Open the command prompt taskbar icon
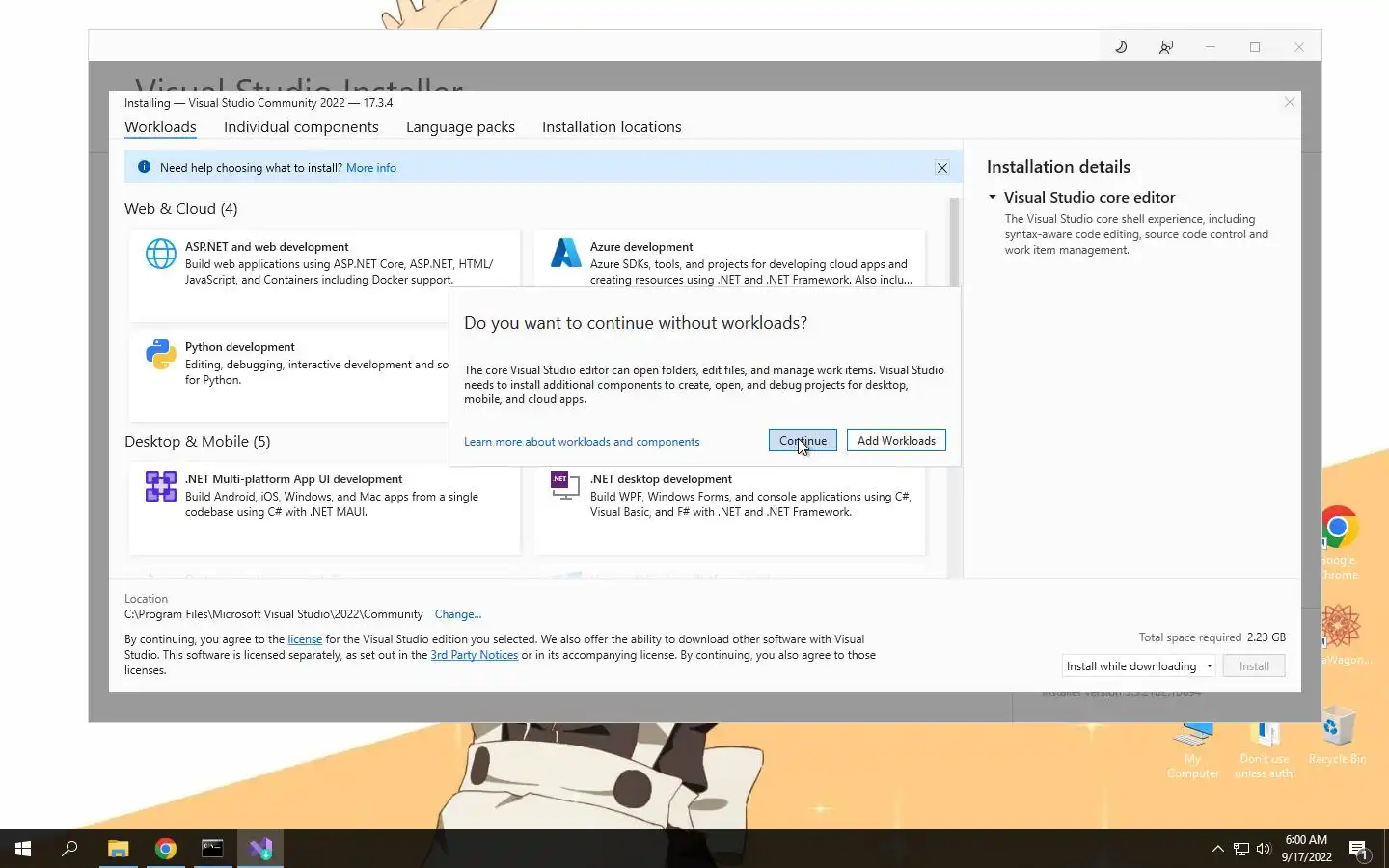The height and width of the screenshot is (868, 1389). [212, 849]
